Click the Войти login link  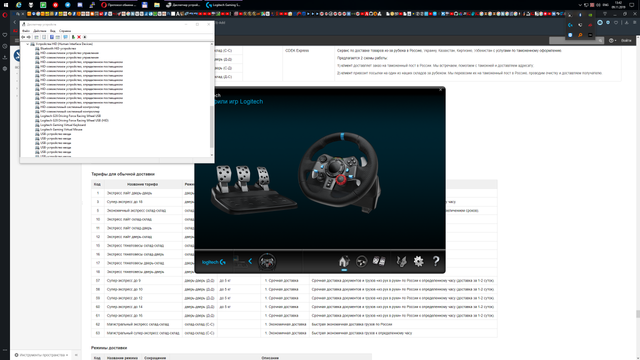click(626, 40)
